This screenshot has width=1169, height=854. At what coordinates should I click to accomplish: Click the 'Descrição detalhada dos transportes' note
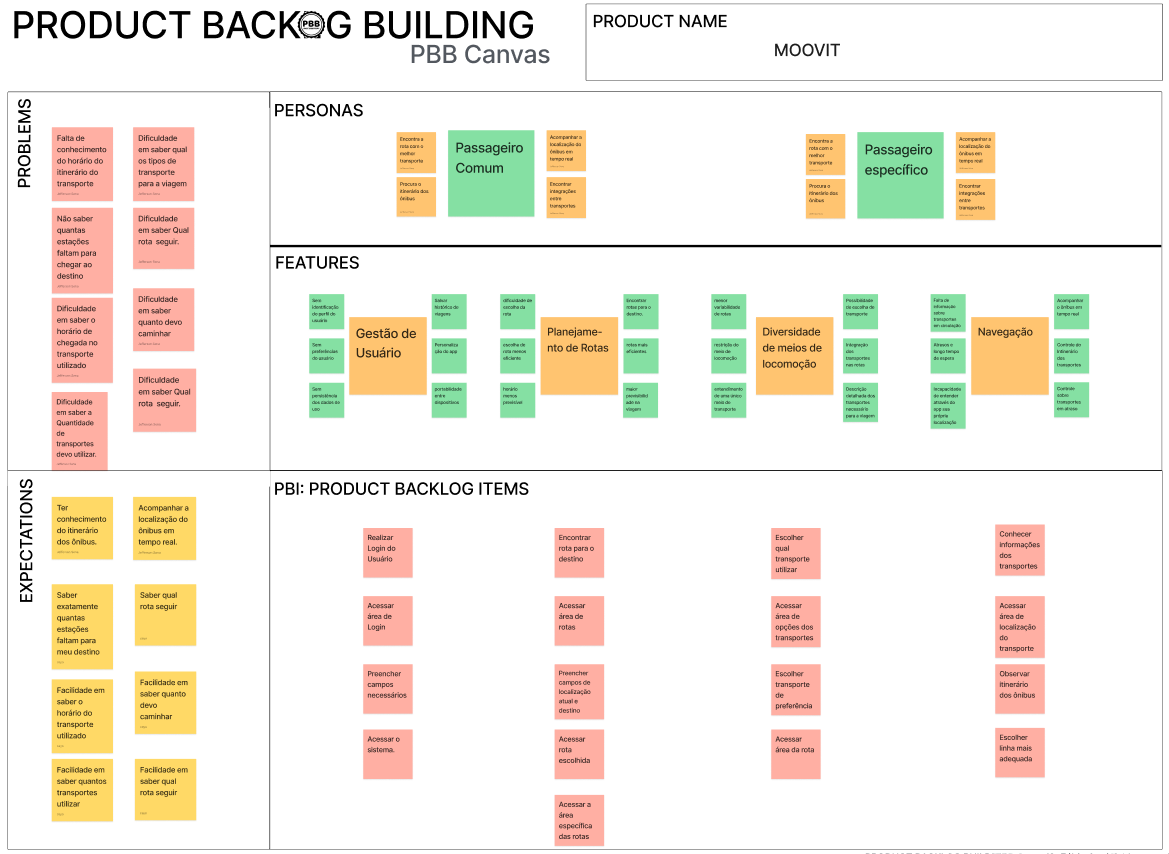tap(860, 403)
